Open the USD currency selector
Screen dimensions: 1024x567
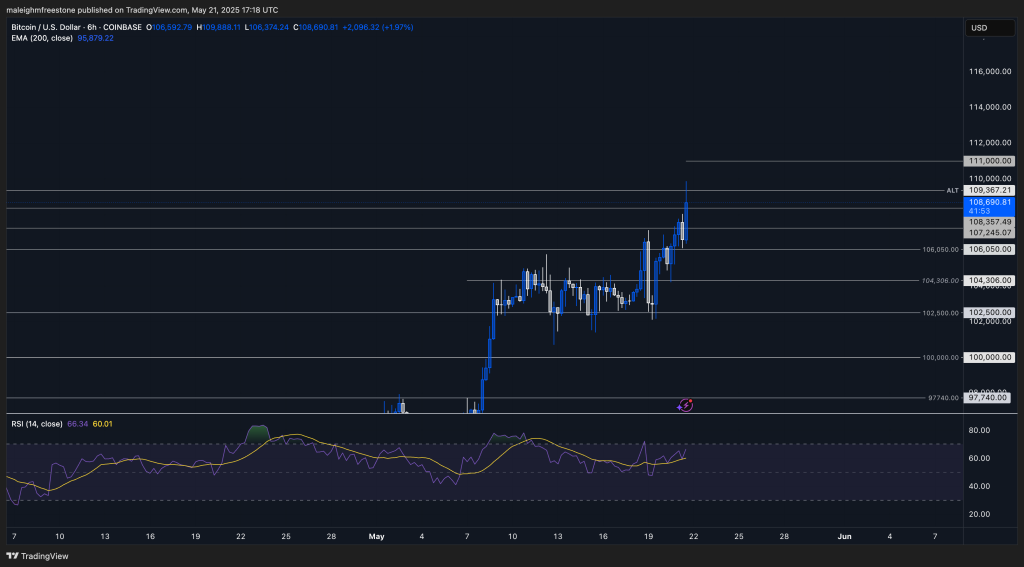click(x=979, y=27)
